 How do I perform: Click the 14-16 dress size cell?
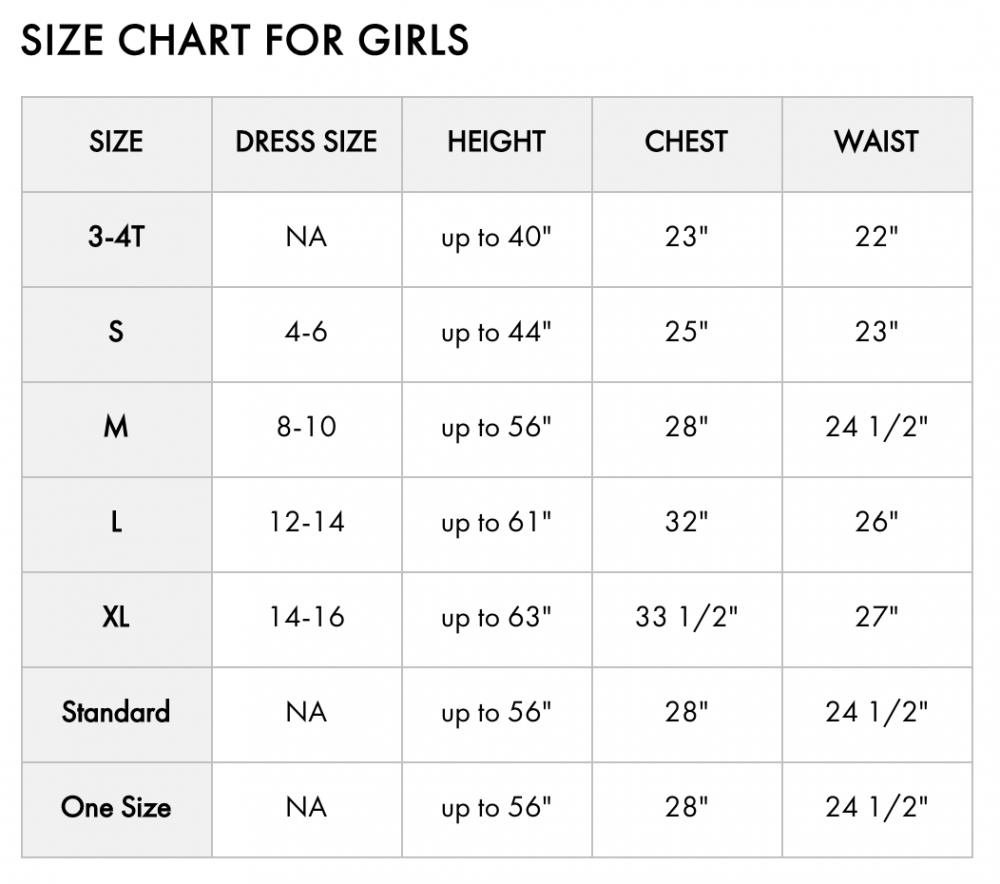pos(306,617)
